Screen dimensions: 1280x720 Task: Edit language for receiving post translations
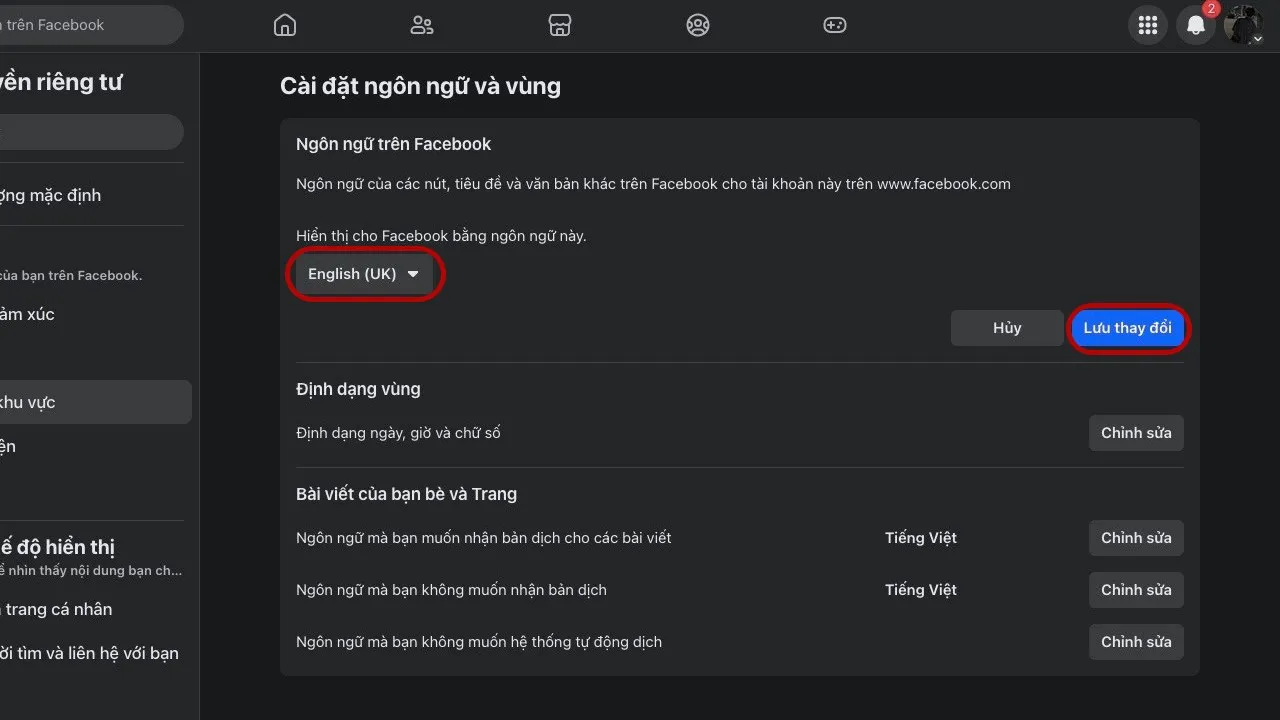coord(1136,538)
